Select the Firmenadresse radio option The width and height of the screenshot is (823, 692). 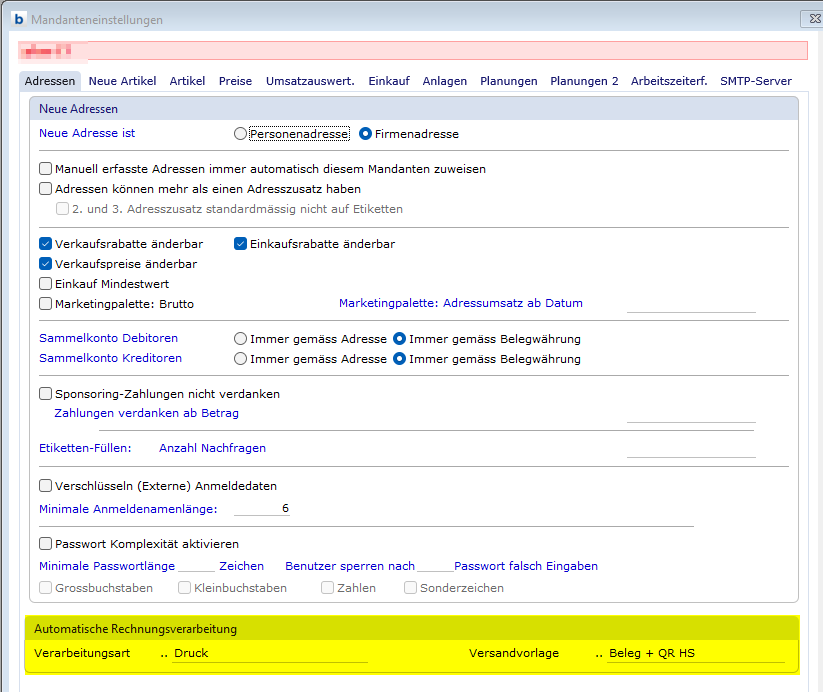366,133
